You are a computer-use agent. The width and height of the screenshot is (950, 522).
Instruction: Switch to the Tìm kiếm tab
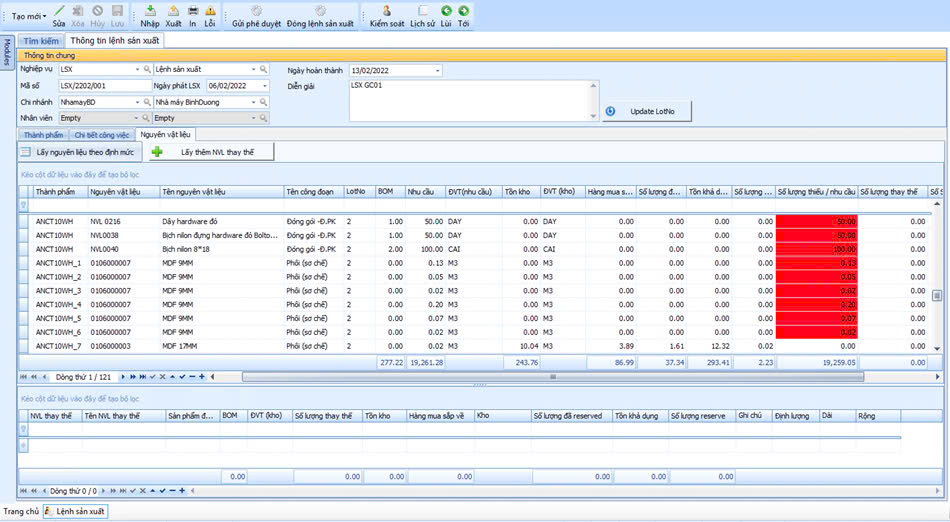point(41,41)
